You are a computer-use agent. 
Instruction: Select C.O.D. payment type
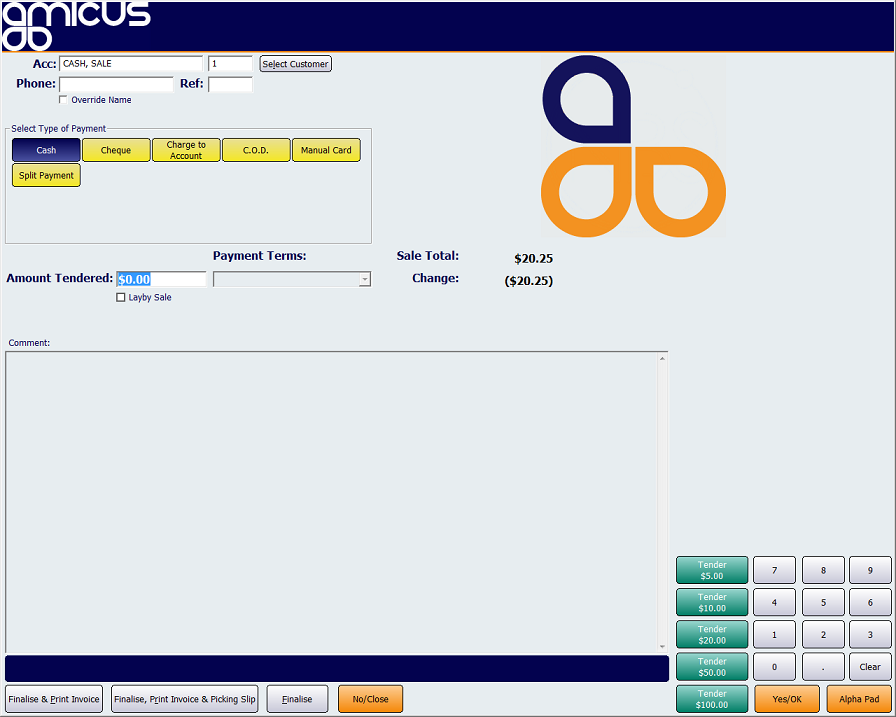click(256, 150)
